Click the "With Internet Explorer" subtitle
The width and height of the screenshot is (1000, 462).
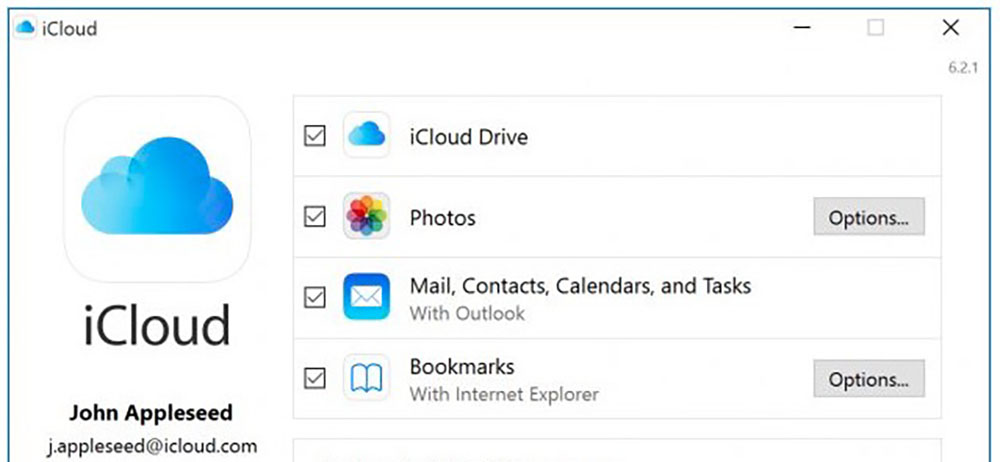pos(504,394)
